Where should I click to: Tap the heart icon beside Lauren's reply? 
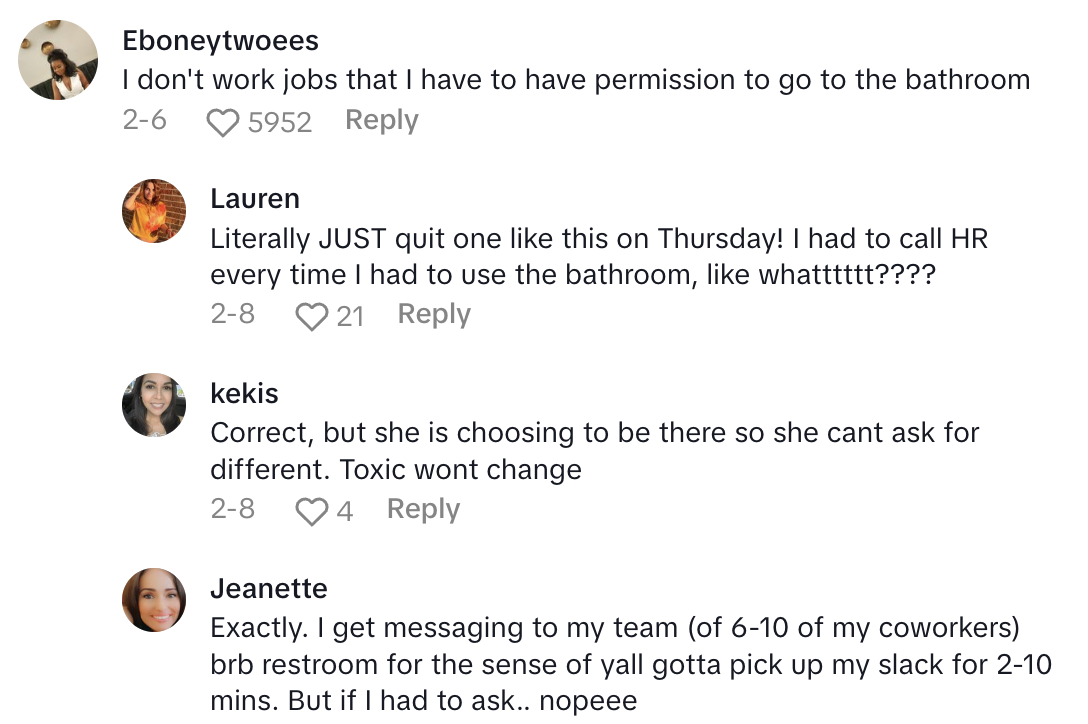311,315
